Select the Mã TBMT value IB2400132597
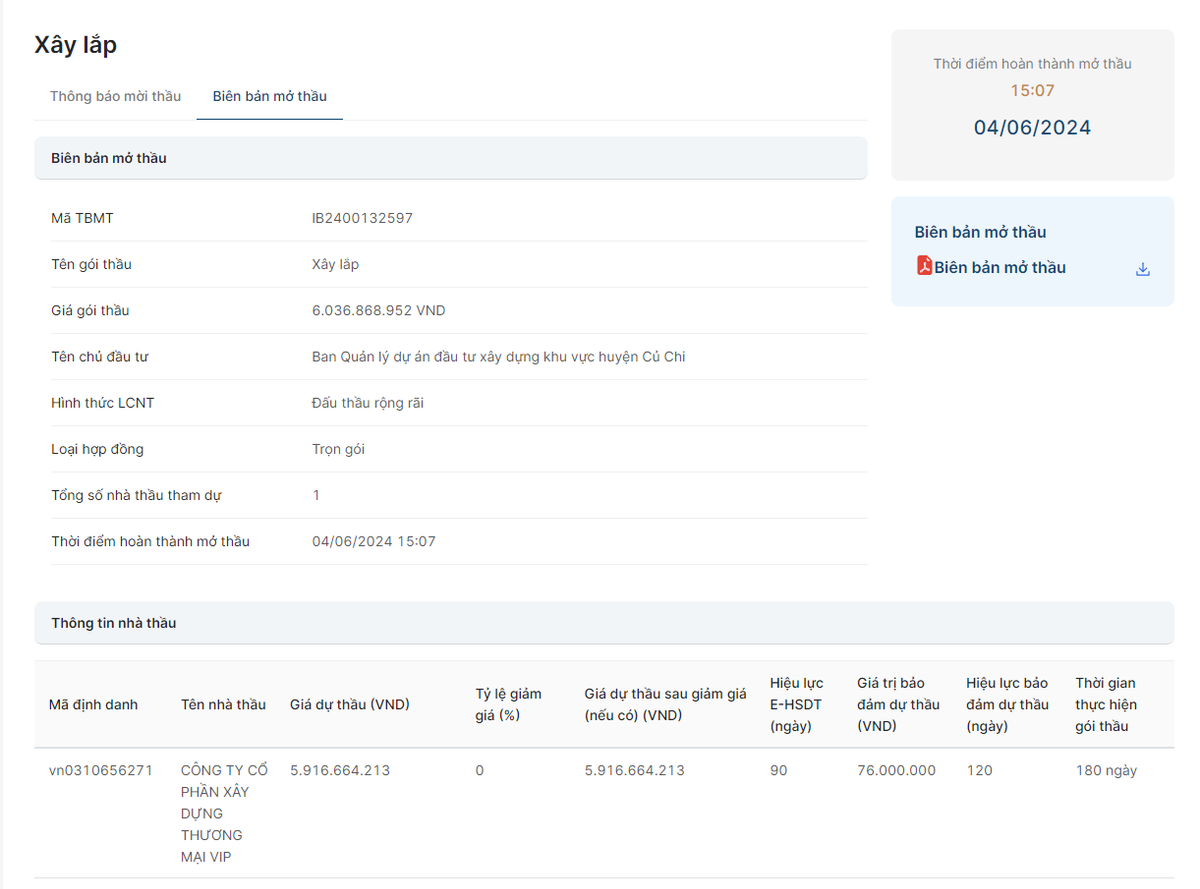 click(x=362, y=218)
